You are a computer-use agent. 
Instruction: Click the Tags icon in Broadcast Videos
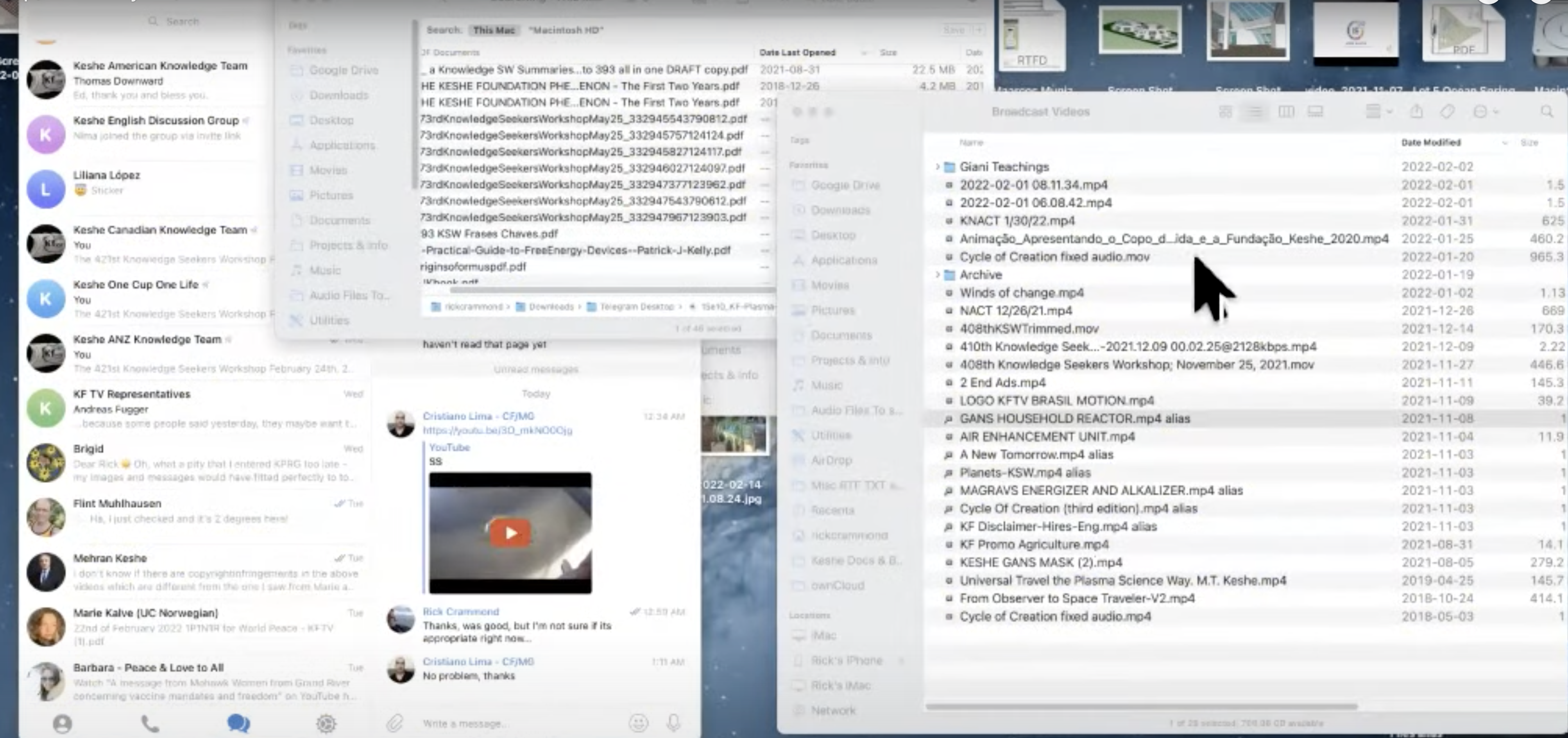pos(1448,111)
